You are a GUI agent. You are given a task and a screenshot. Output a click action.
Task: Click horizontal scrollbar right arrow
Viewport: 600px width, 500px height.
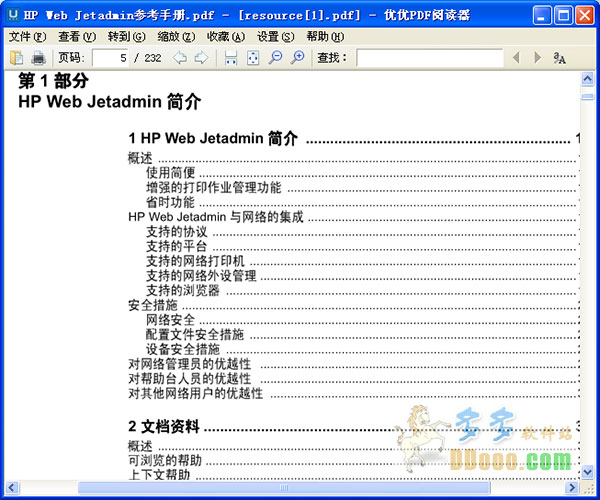pos(572,487)
